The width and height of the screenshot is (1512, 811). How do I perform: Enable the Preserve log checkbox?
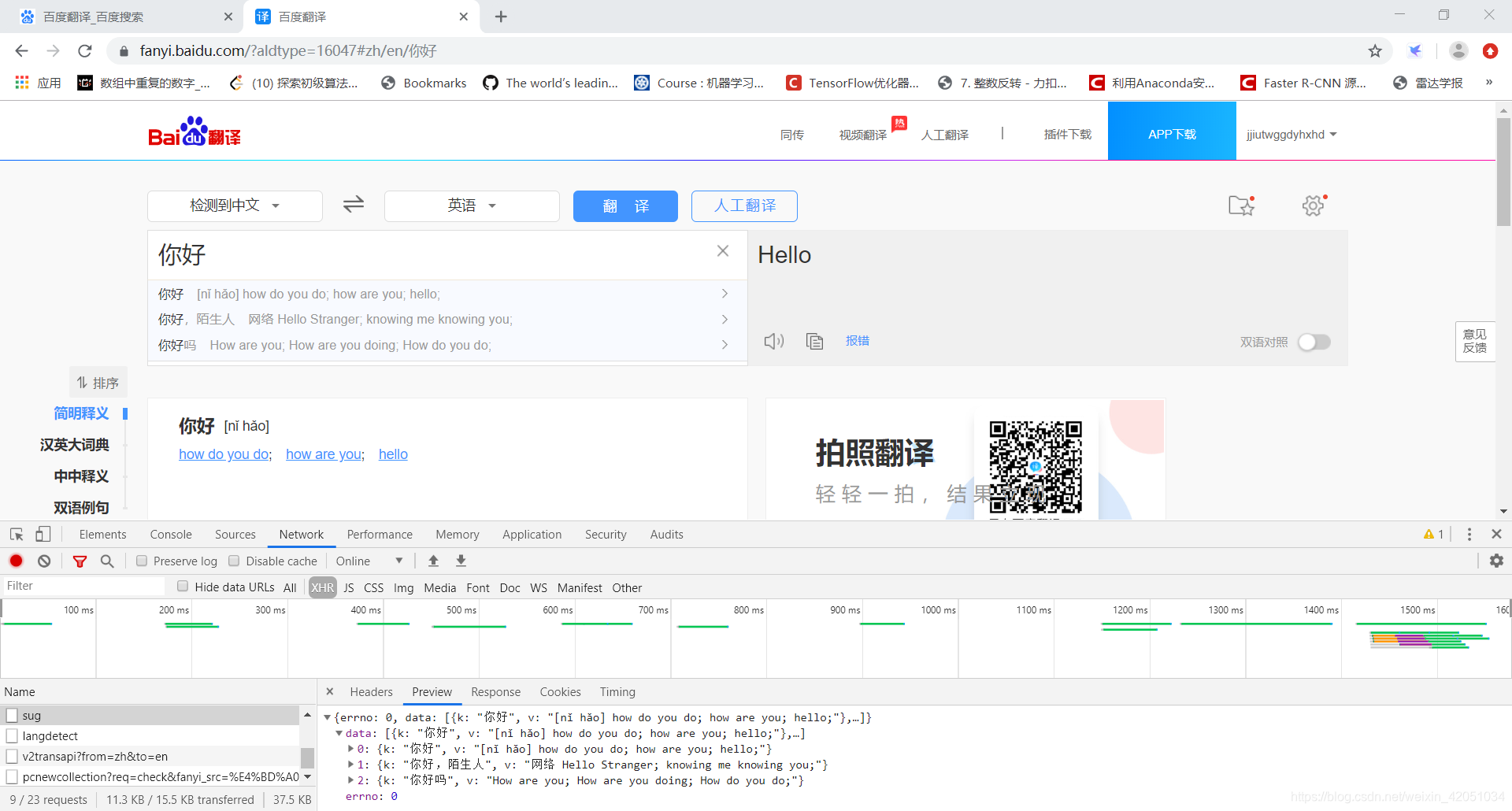pos(142,561)
